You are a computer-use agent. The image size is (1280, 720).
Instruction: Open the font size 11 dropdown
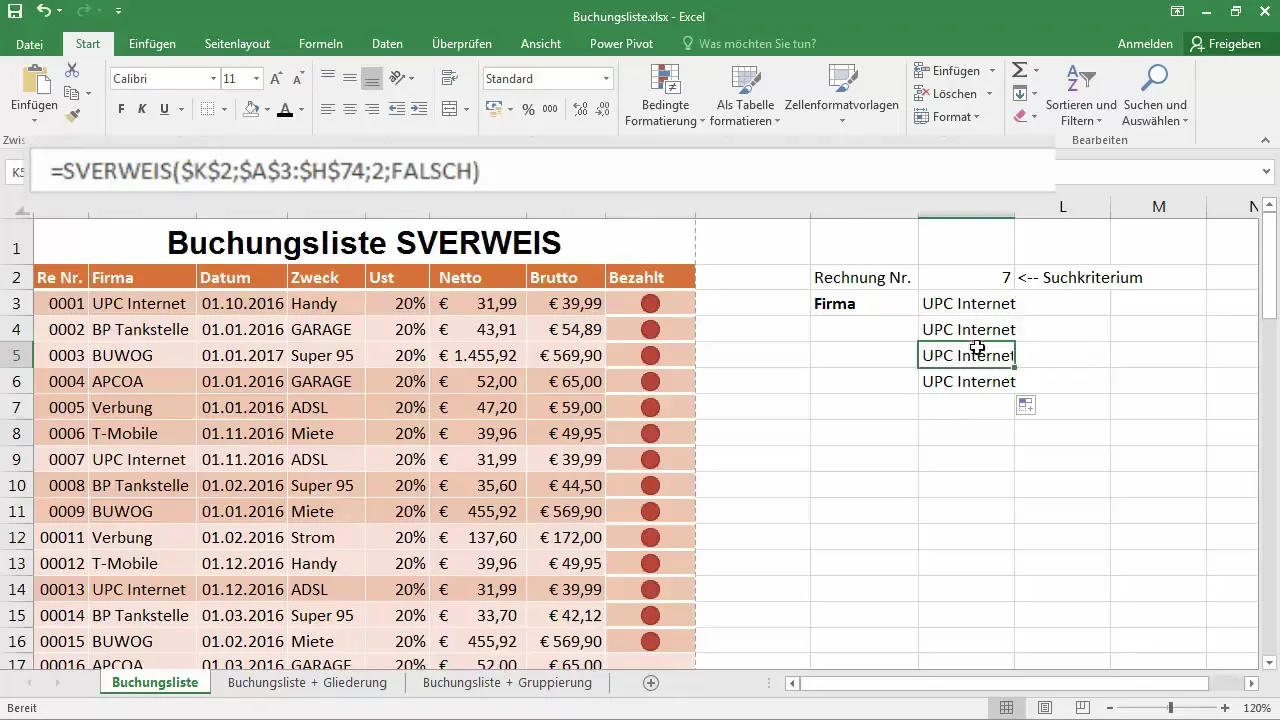[257, 79]
